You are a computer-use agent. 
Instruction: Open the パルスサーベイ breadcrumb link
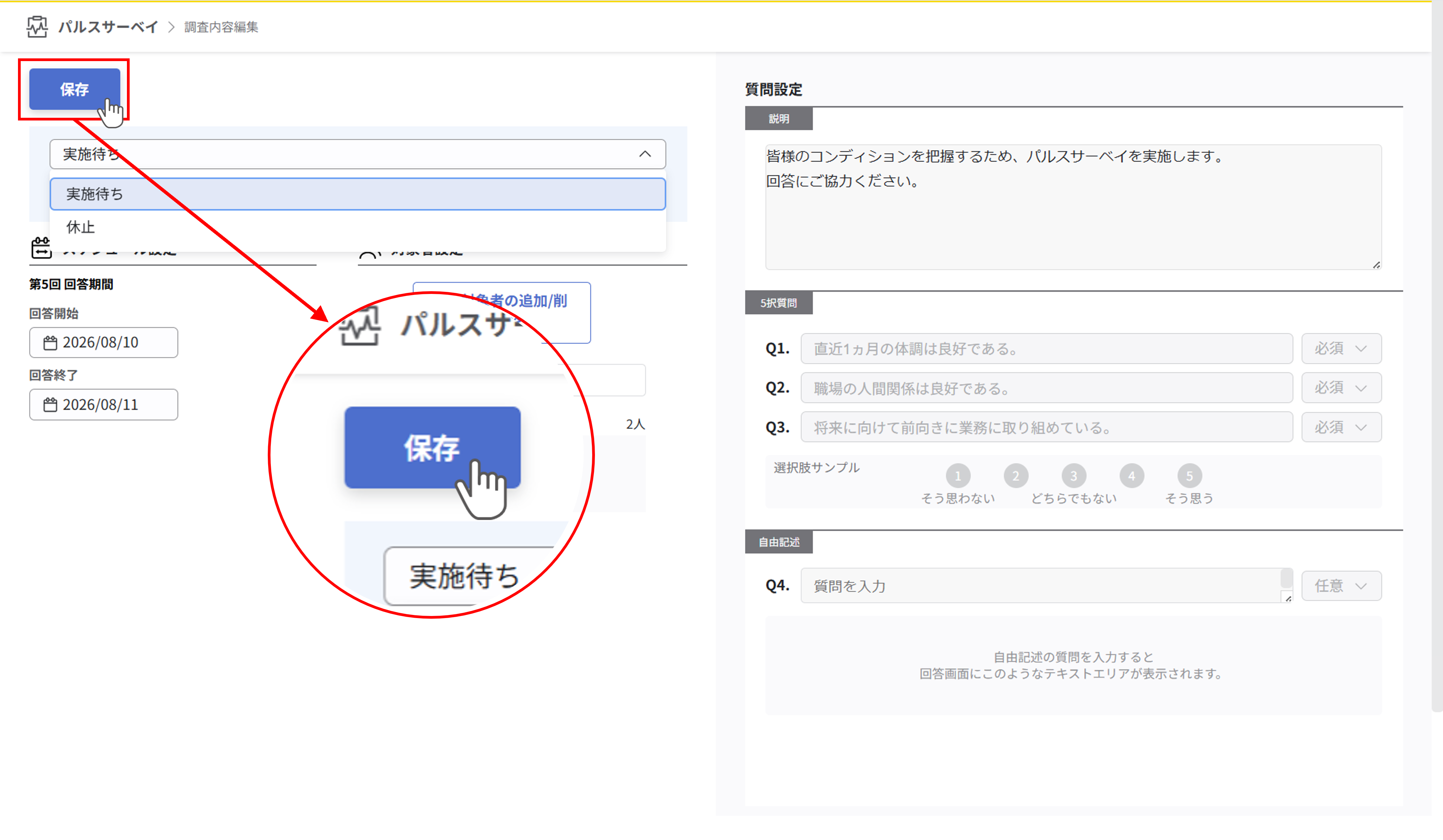108,27
